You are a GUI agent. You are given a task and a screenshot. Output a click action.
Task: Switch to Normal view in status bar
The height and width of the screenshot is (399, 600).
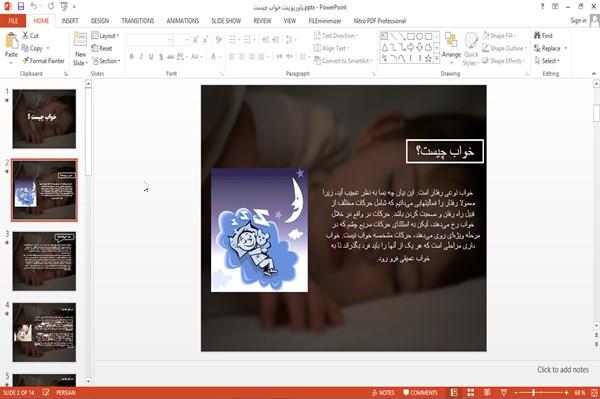tap(454, 392)
